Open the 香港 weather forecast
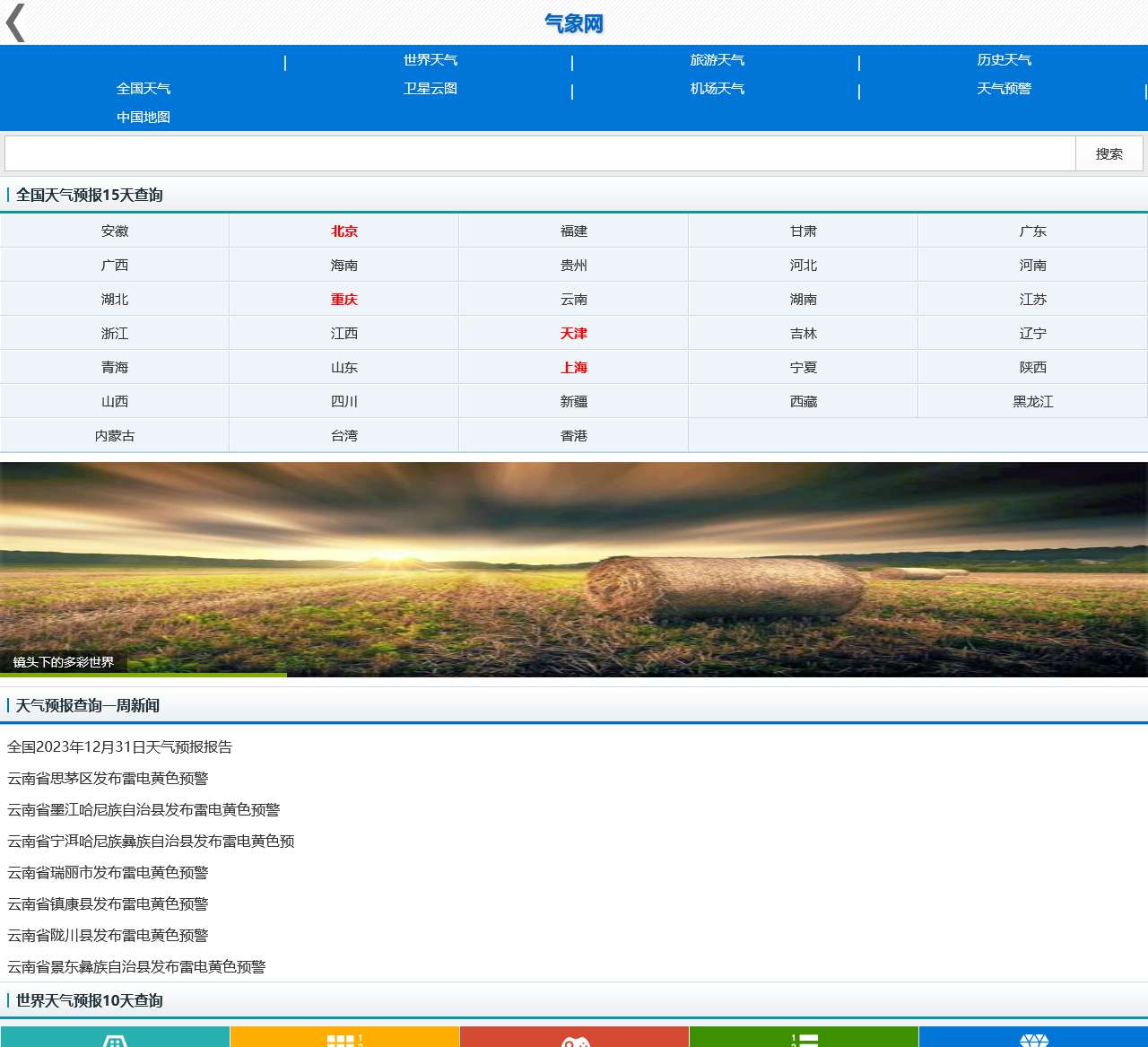This screenshot has height=1047, width=1148. (x=574, y=436)
